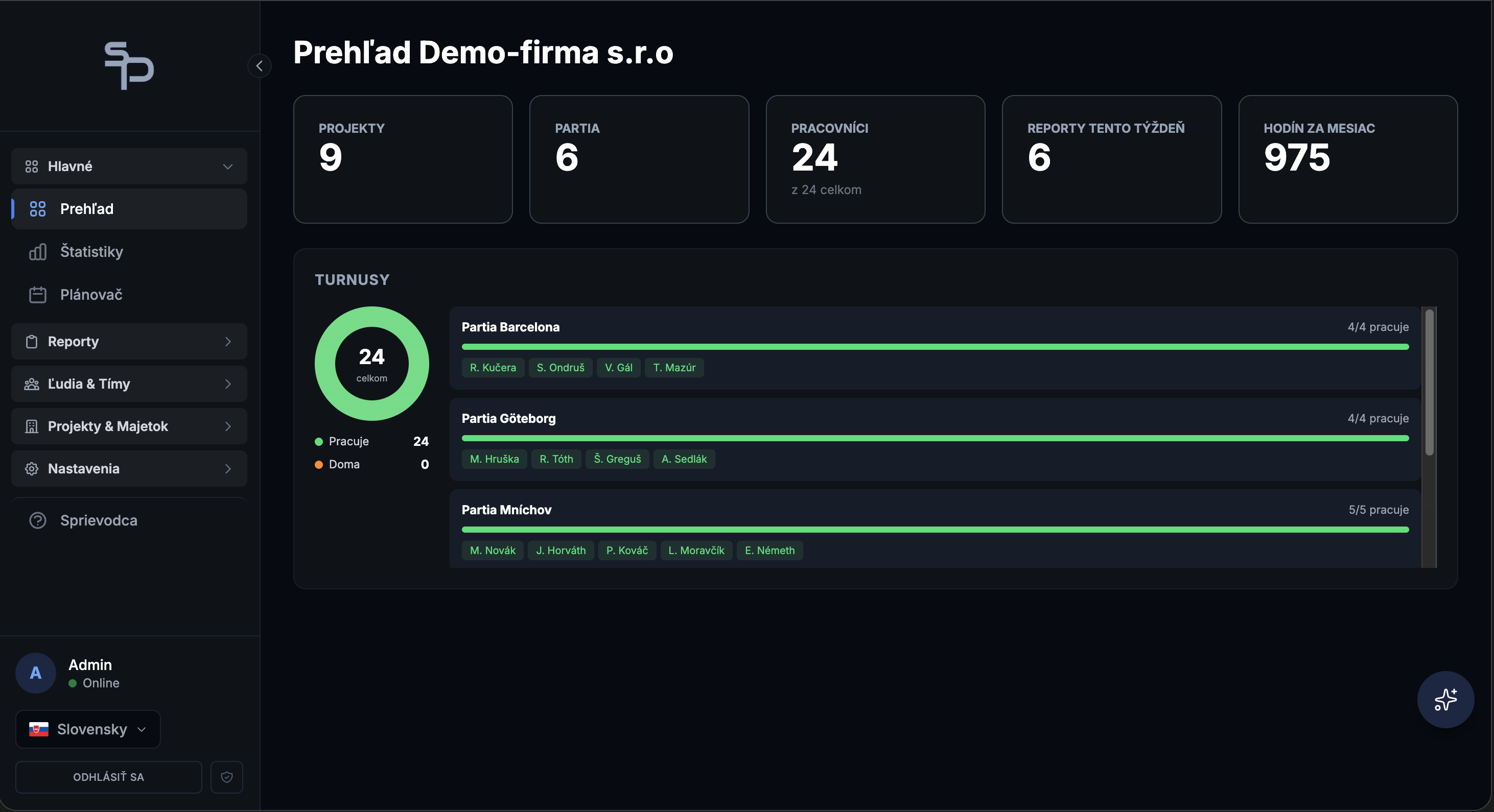Screen dimensions: 1494x812
Task: Click the R. Tóth worker tag
Action: click(556, 459)
